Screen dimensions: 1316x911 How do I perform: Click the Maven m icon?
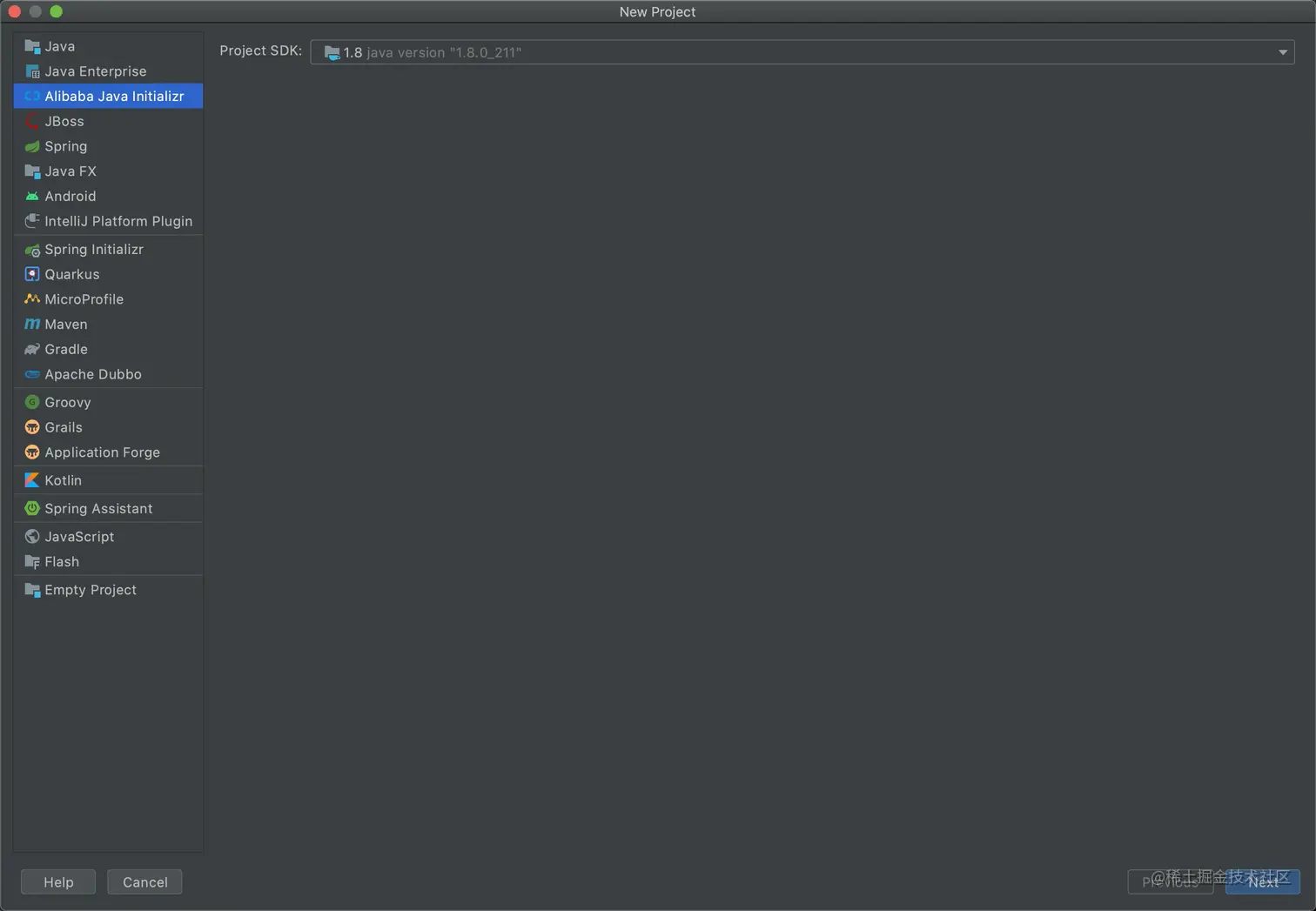pyautogui.click(x=32, y=325)
